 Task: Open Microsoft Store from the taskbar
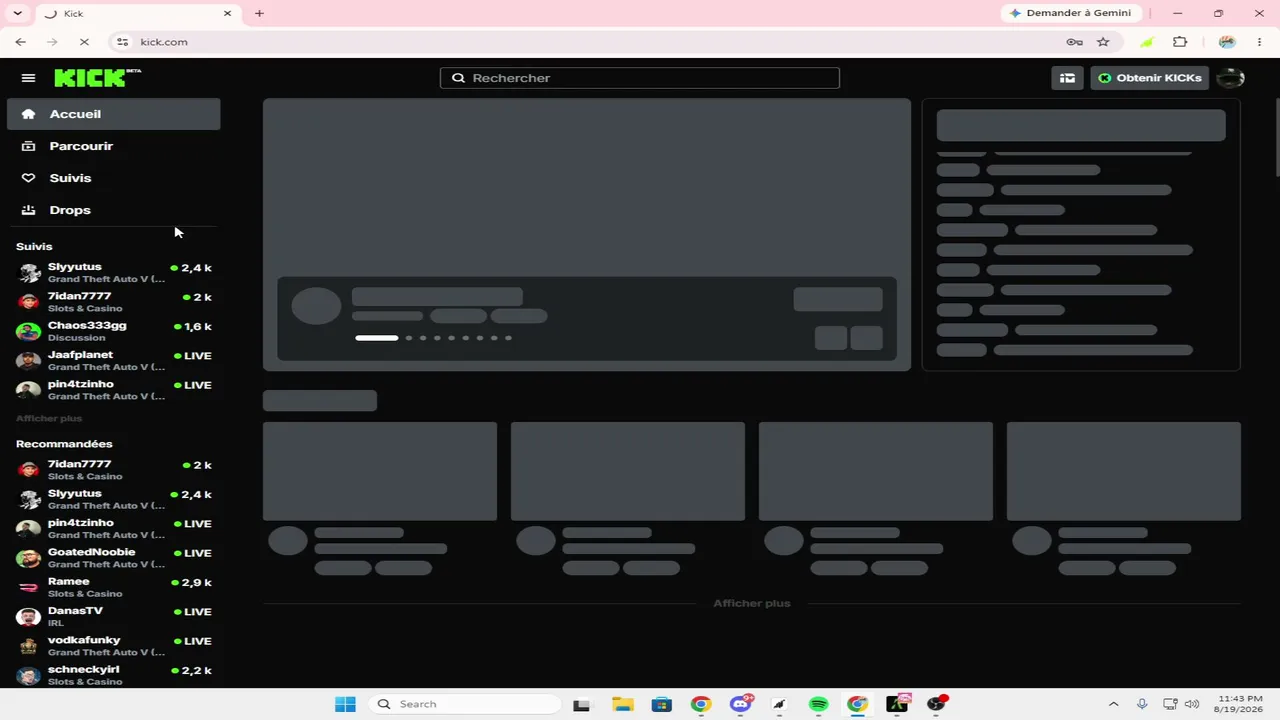pyautogui.click(x=661, y=704)
